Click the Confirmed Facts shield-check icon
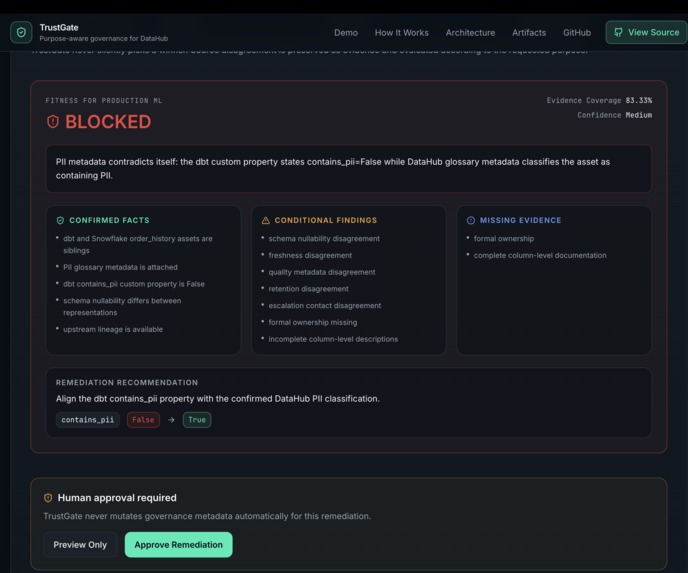 [x=60, y=220]
